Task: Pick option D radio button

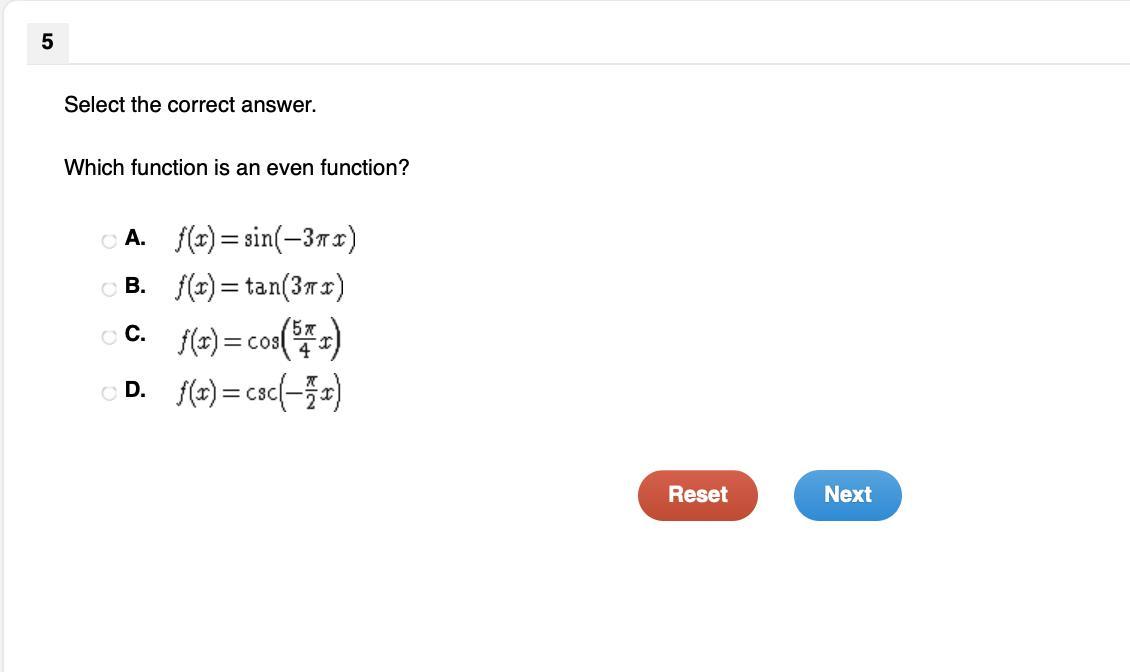Action: point(109,393)
